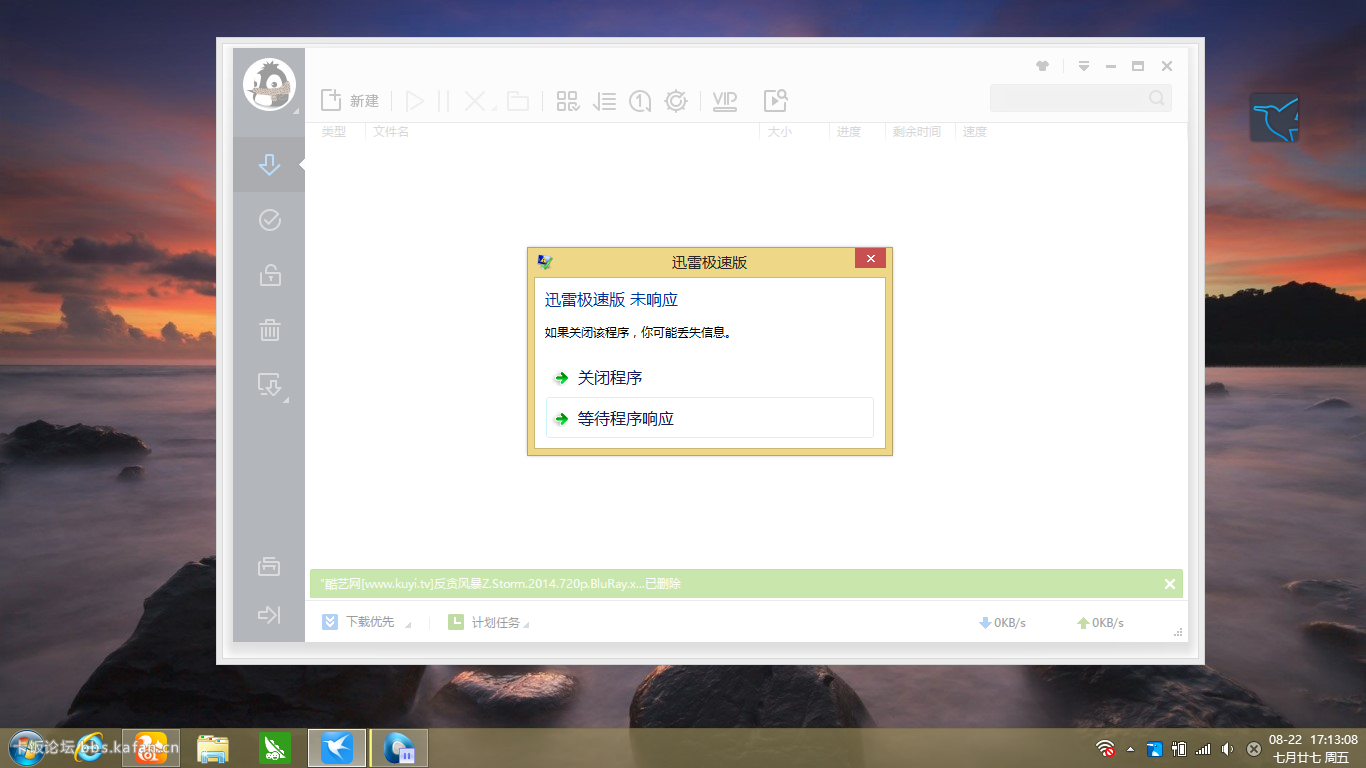Select the completed tasks checkmark tab
1366x768 pixels.
click(269, 220)
